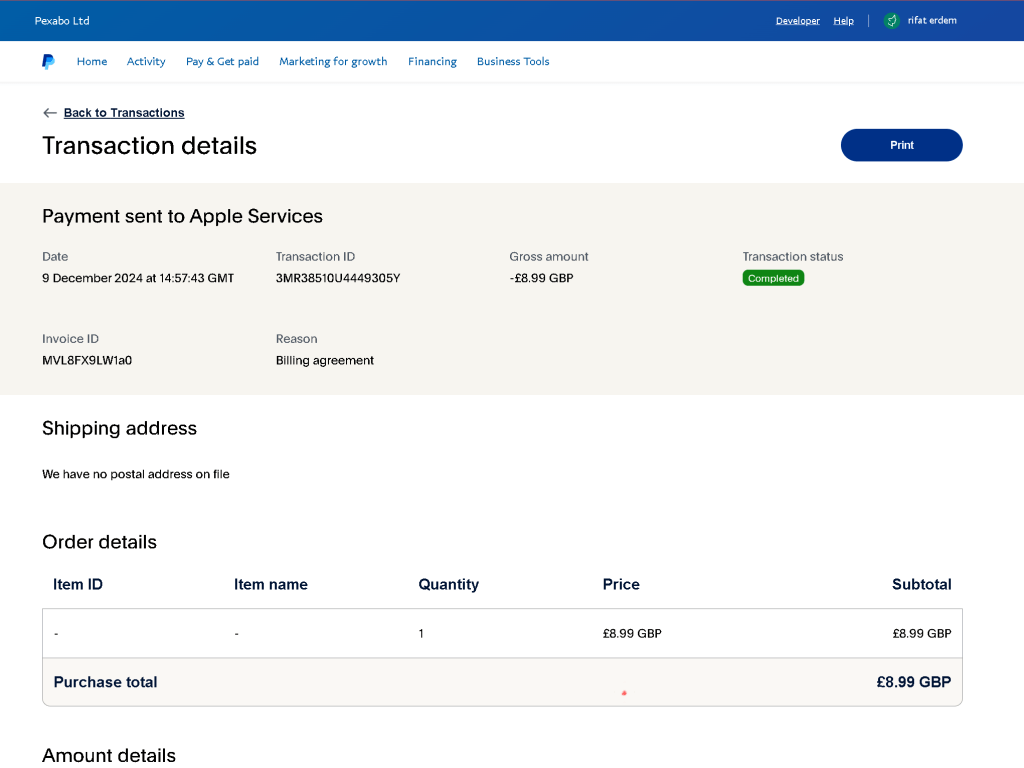
Task: Click the Subtotal column header
Action: click(921, 584)
